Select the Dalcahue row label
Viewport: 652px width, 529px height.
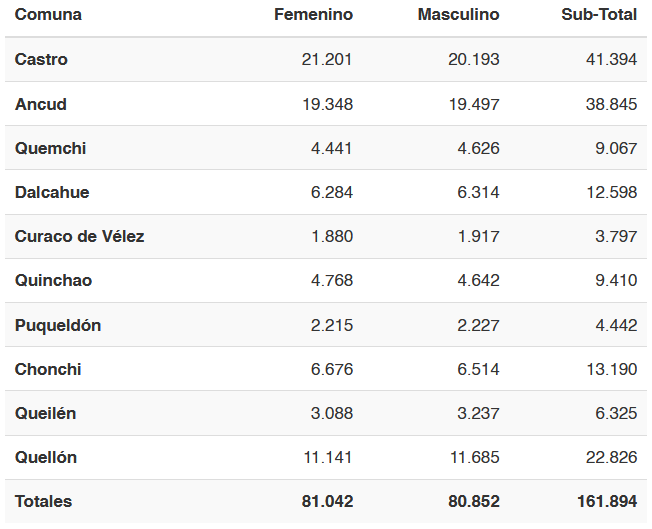(x=52, y=192)
